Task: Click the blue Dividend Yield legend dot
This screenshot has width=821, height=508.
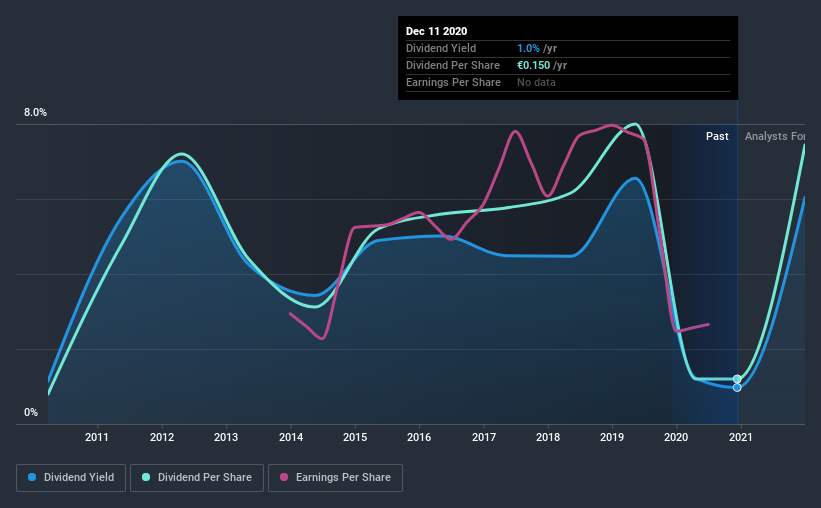Action: pyautogui.click(x=32, y=477)
